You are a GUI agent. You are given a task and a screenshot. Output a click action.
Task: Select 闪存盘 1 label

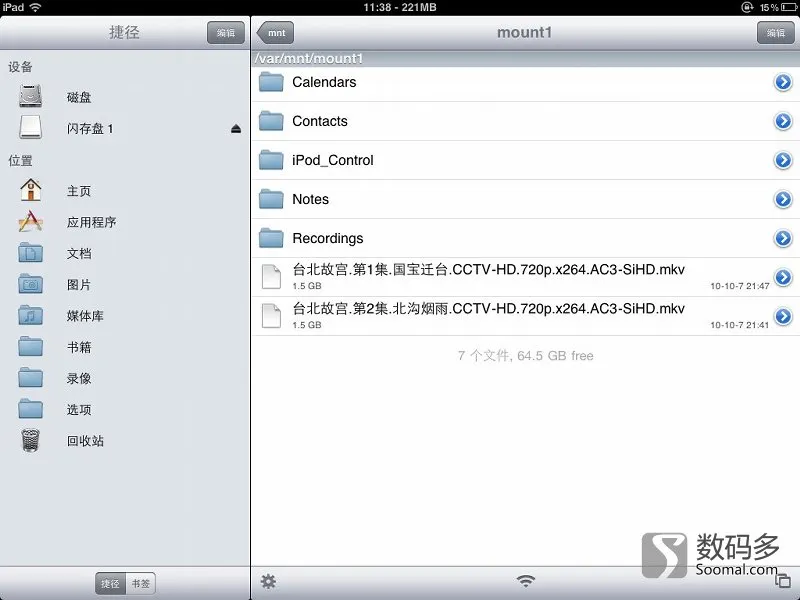(90, 129)
